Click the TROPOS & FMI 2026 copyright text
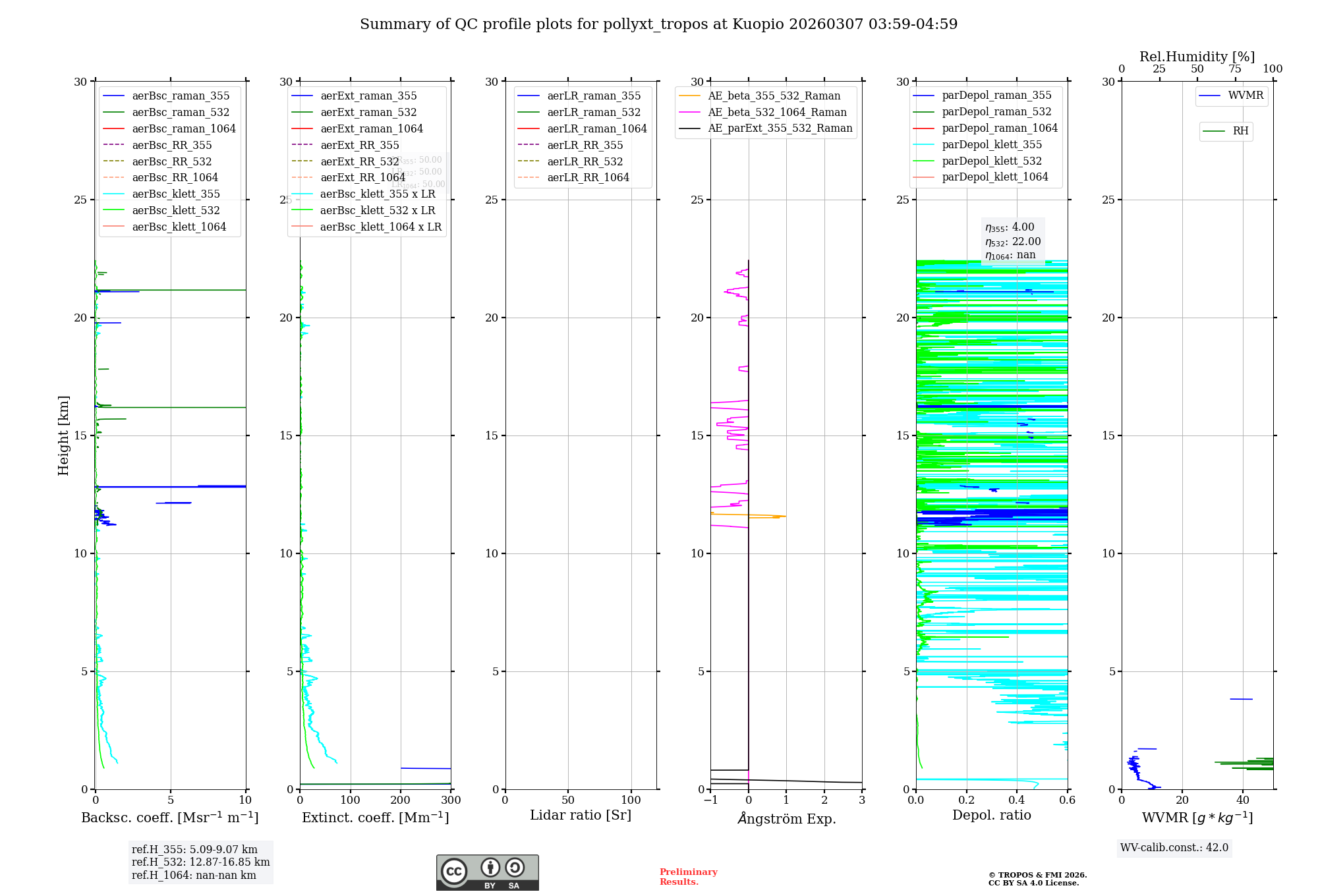The width and height of the screenshot is (1318, 896). coord(1037,876)
